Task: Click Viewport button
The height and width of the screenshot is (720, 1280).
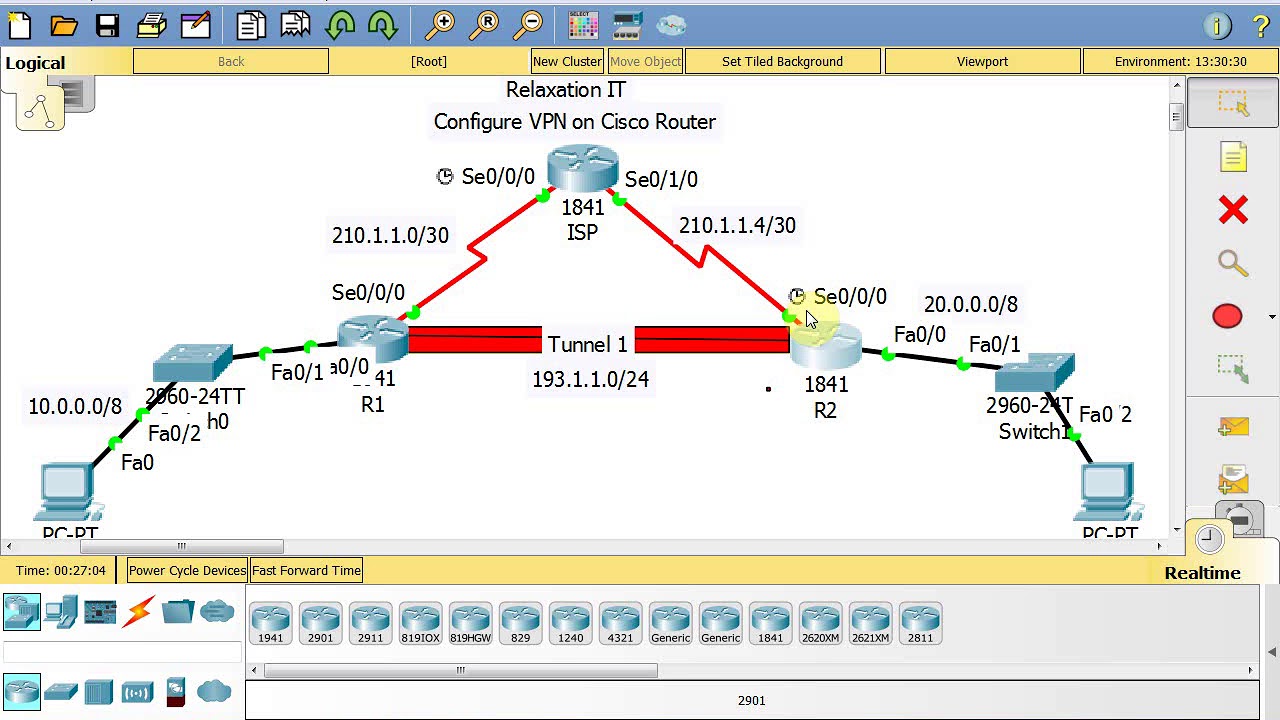Action: click(x=982, y=62)
